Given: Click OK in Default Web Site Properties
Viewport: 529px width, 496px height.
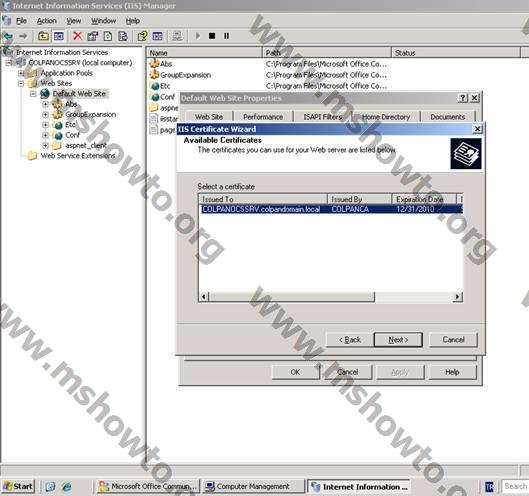Looking at the screenshot, I should (x=295, y=372).
